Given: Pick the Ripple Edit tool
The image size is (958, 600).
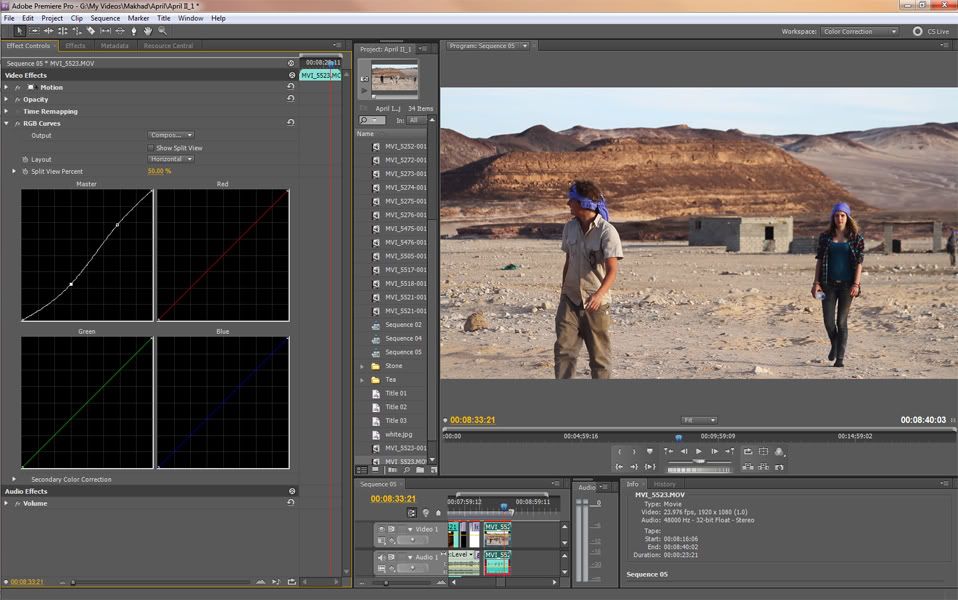Looking at the screenshot, I should (49, 31).
